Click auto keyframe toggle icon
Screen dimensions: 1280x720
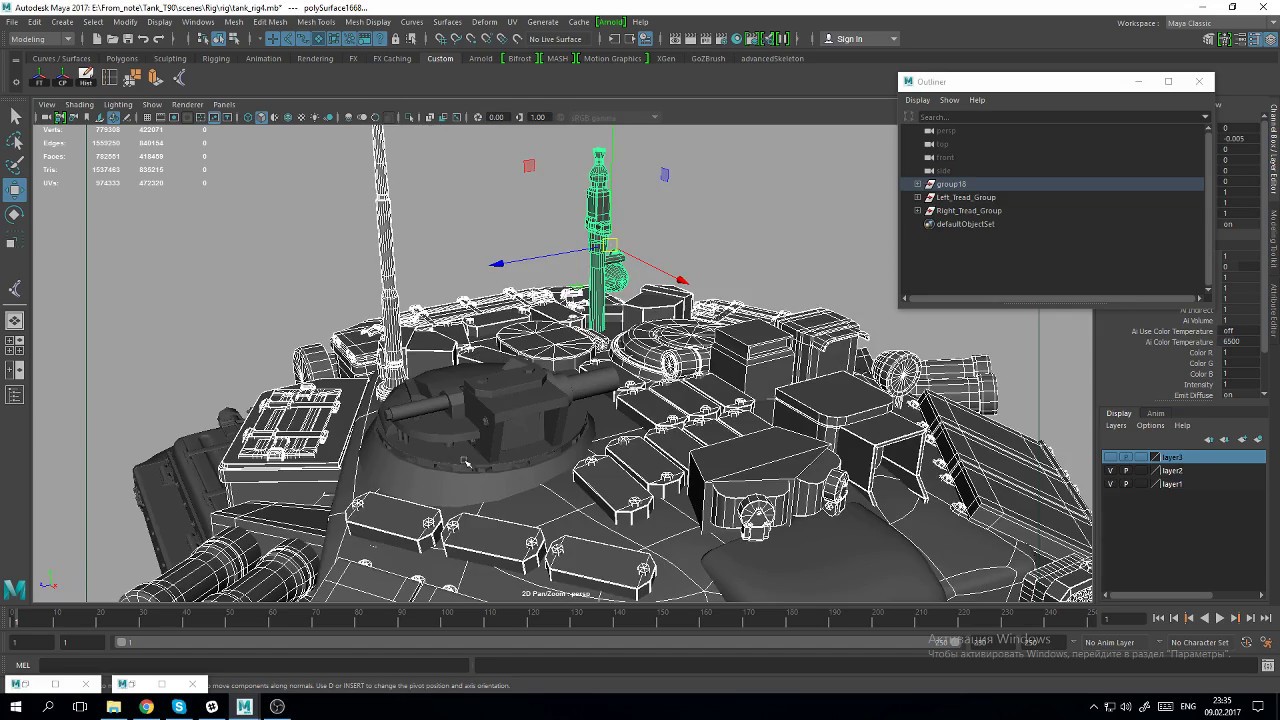1246,642
